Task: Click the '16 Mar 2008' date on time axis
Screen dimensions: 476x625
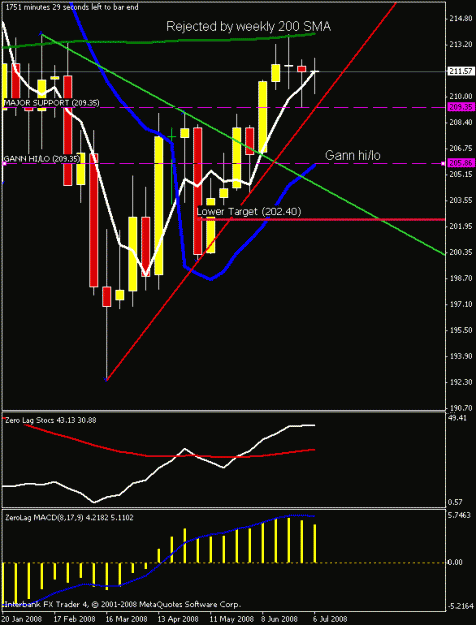Action: 127,619
